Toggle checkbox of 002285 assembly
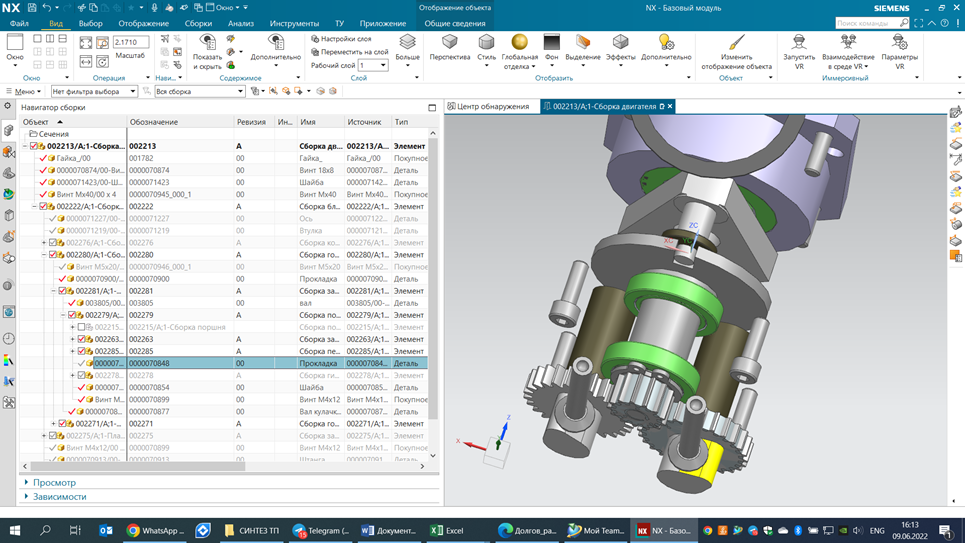Image resolution: width=965 pixels, height=543 pixels. pos(81,351)
